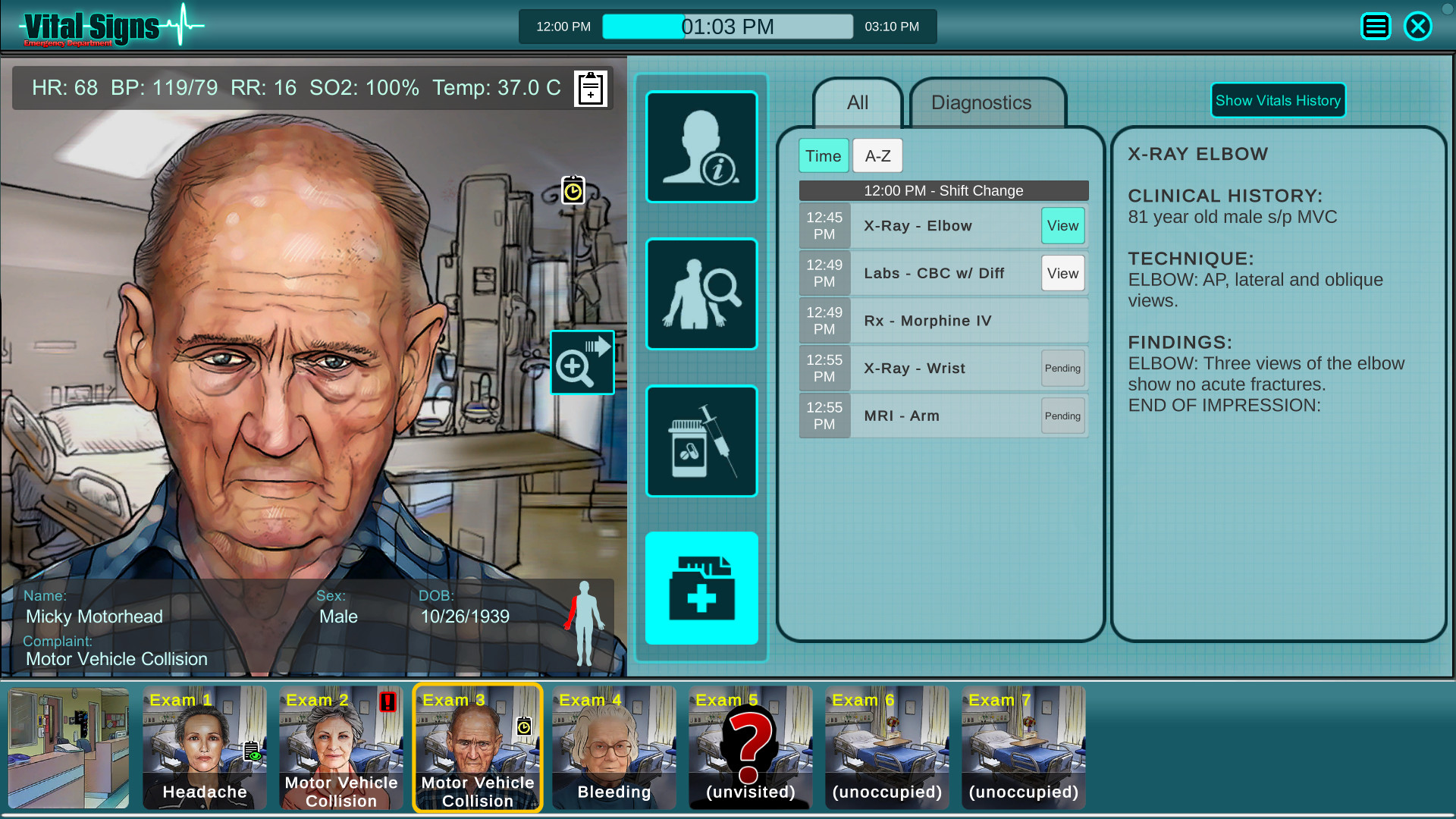The height and width of the screenshot is (819, 1456).
Task: Open the medications and treatments panel
Action: (701, 441)
